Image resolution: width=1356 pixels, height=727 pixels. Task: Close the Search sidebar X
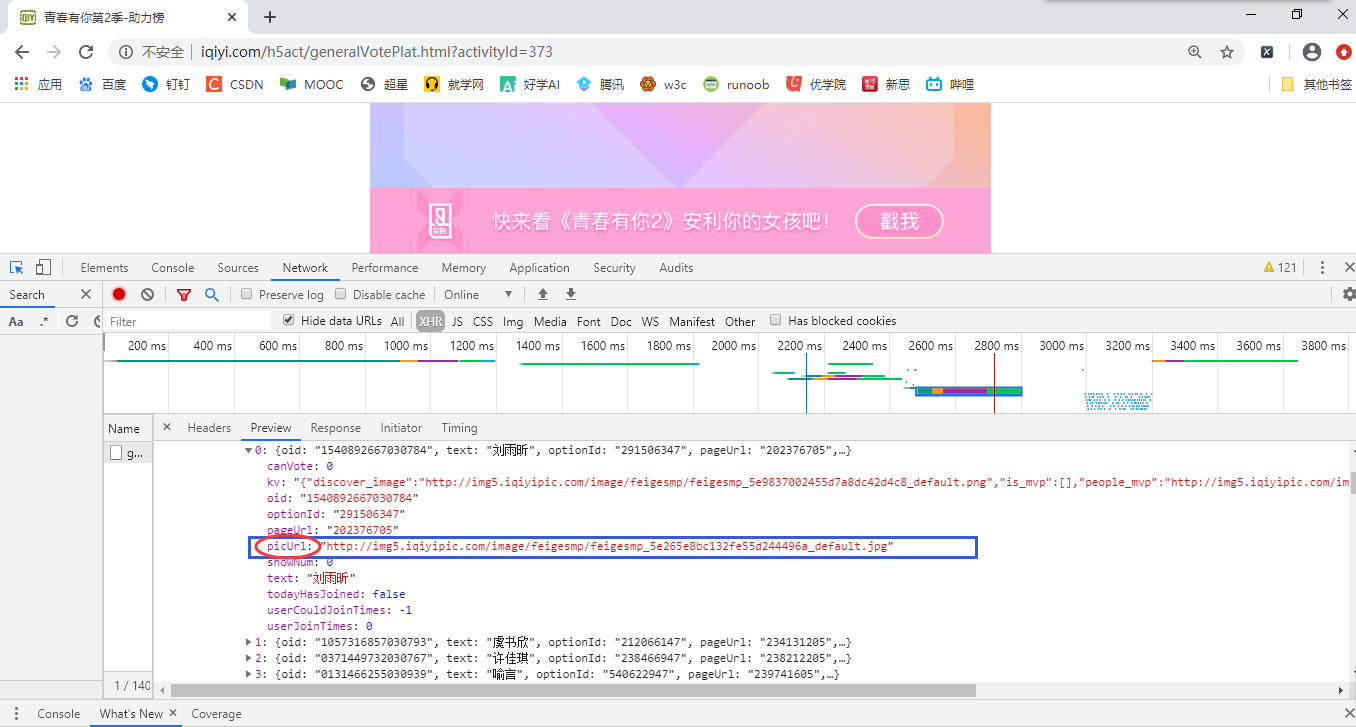(x=86, y=294)
